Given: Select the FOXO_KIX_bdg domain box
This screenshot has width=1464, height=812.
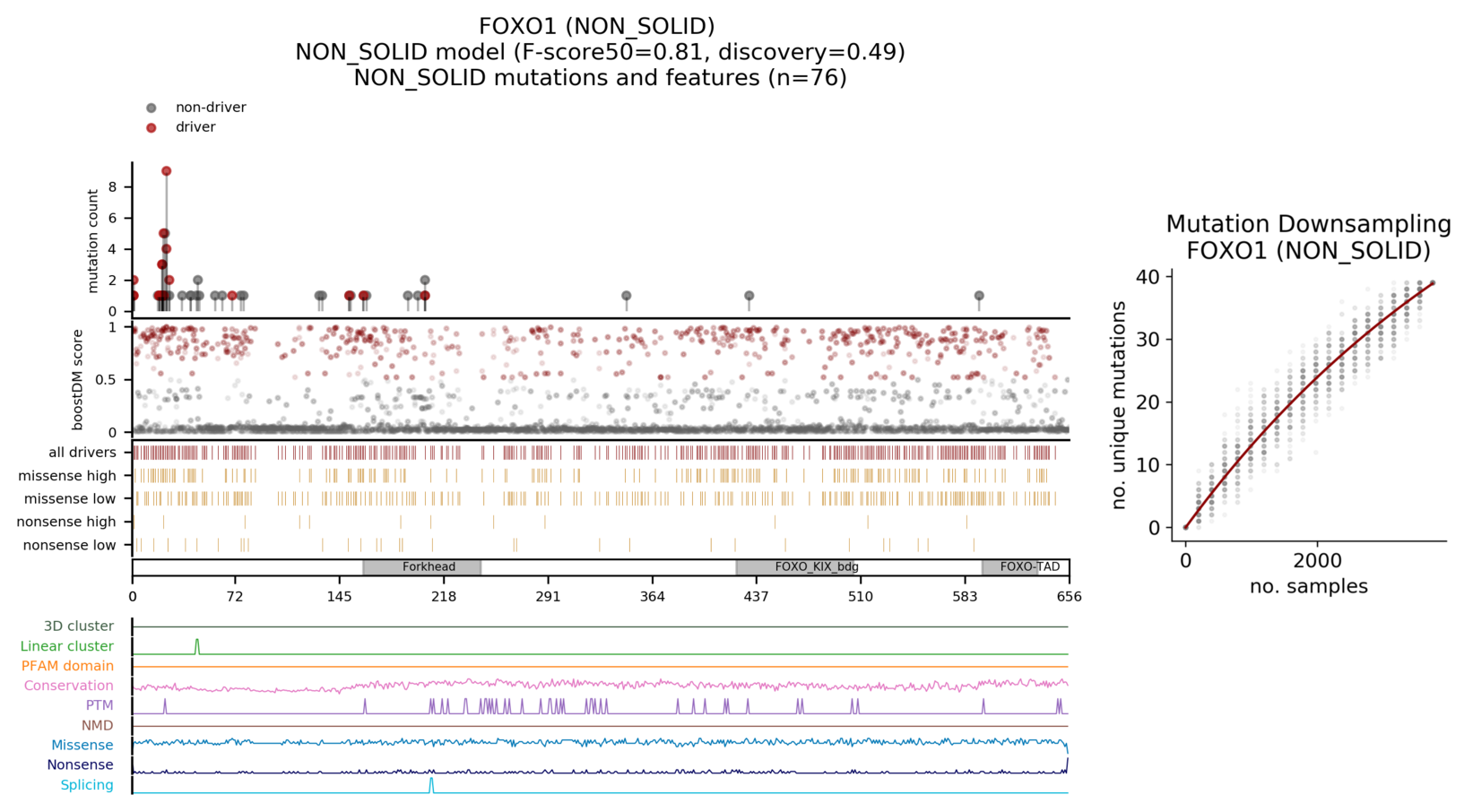Looking at the screenshot, I should click(795, 567).
